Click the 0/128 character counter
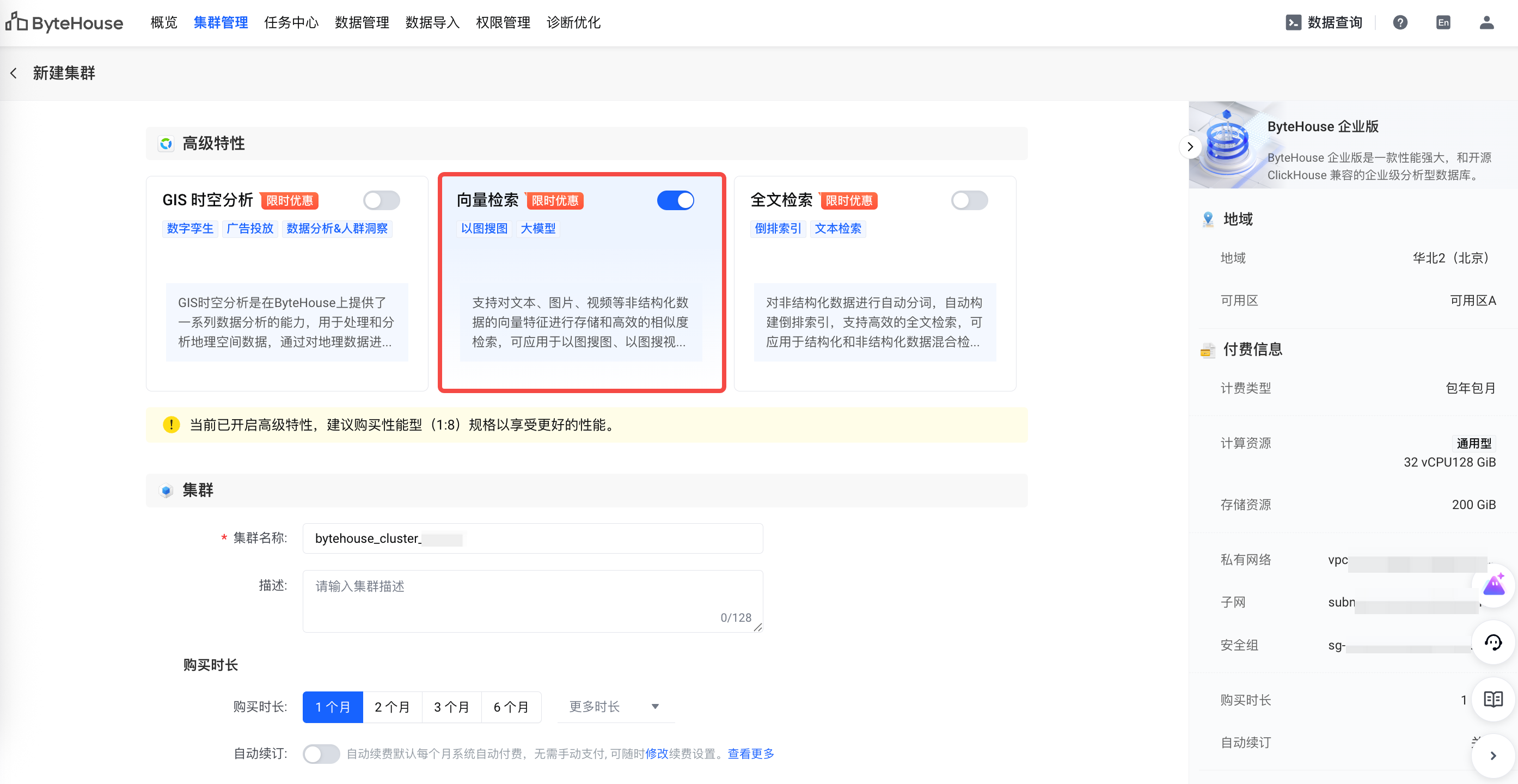 (x=736, y=617)
